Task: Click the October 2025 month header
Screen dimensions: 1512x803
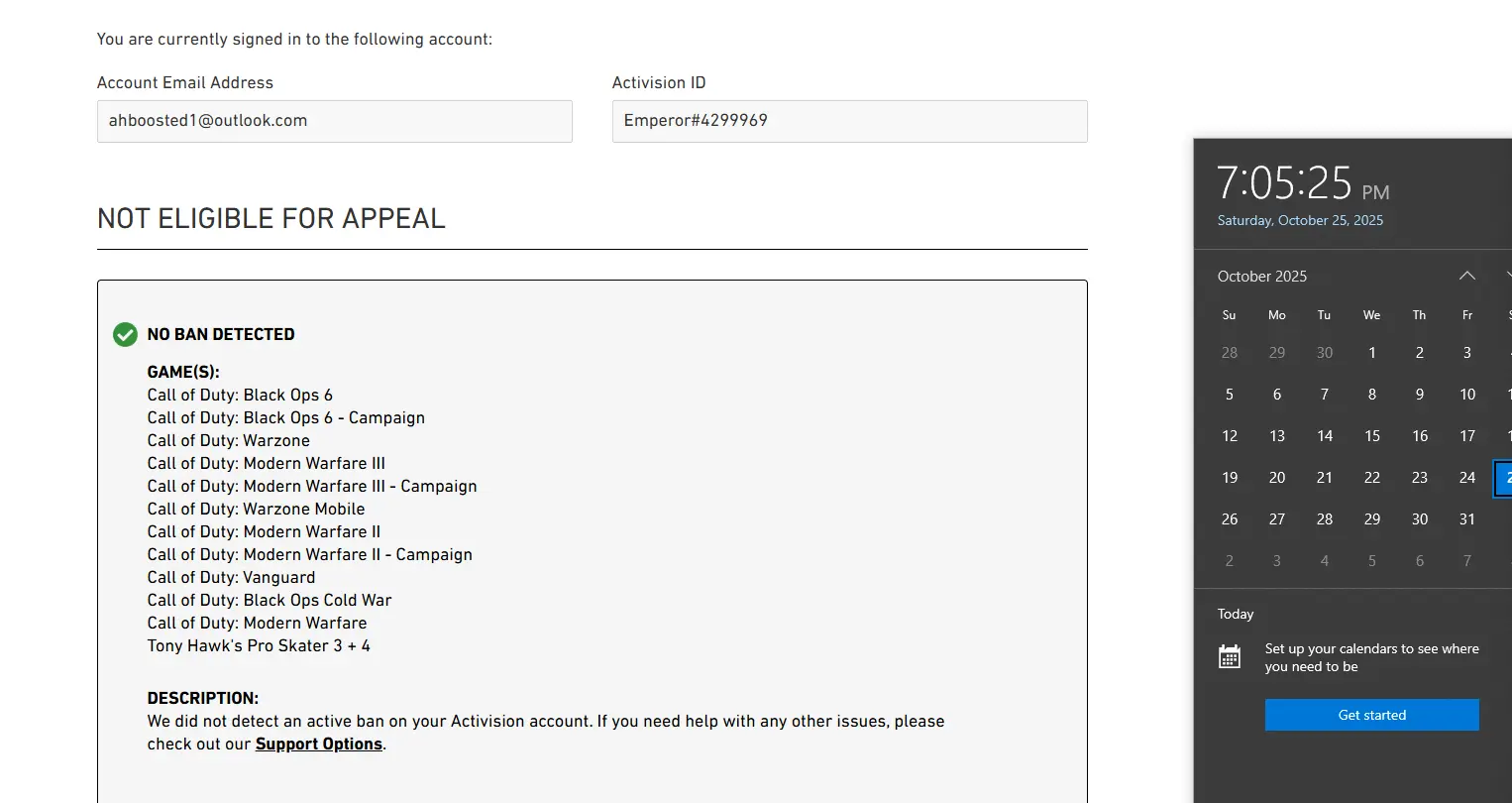Action: point(1261,276)
